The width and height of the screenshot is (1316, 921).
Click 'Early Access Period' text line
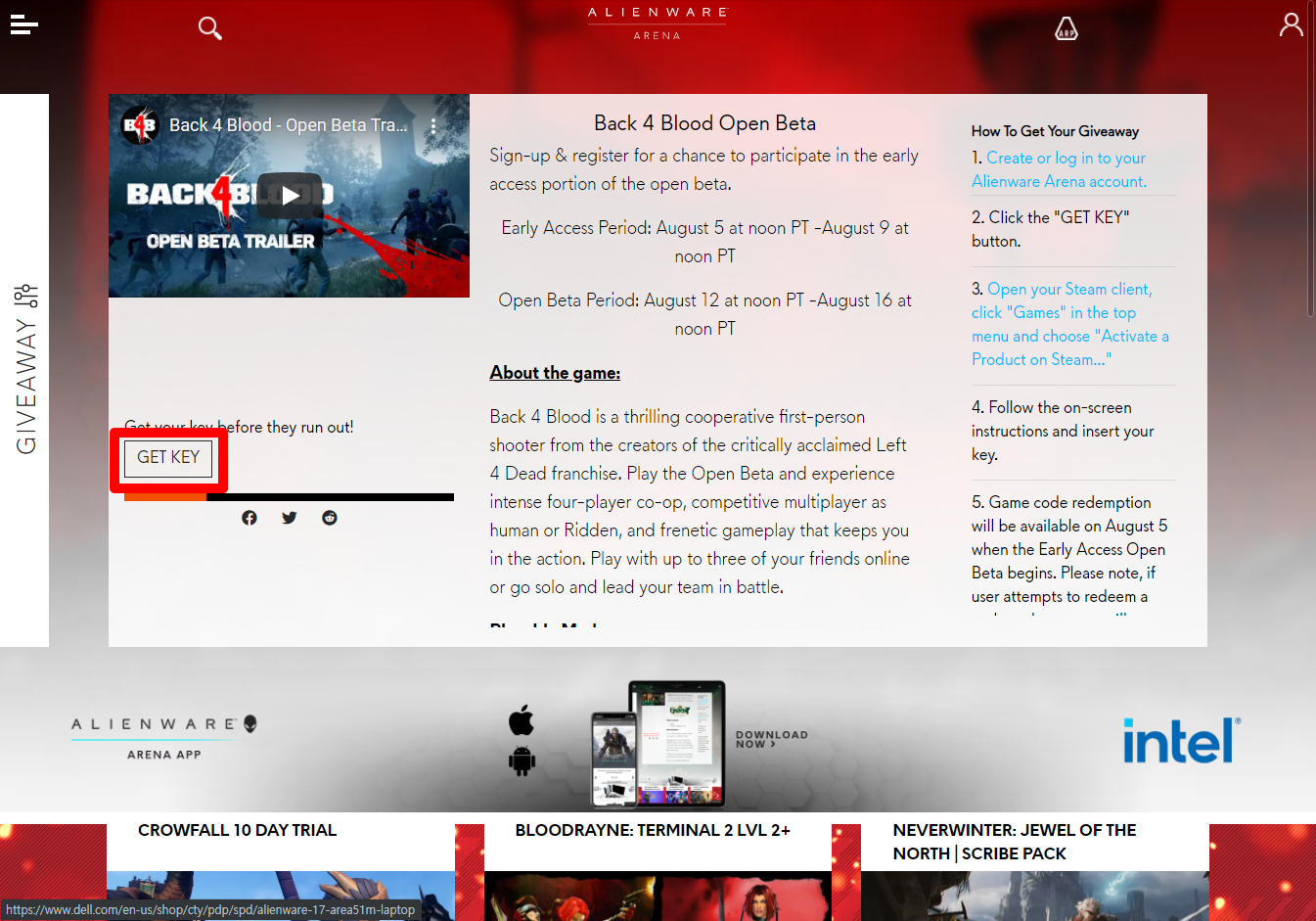(704, 242)
